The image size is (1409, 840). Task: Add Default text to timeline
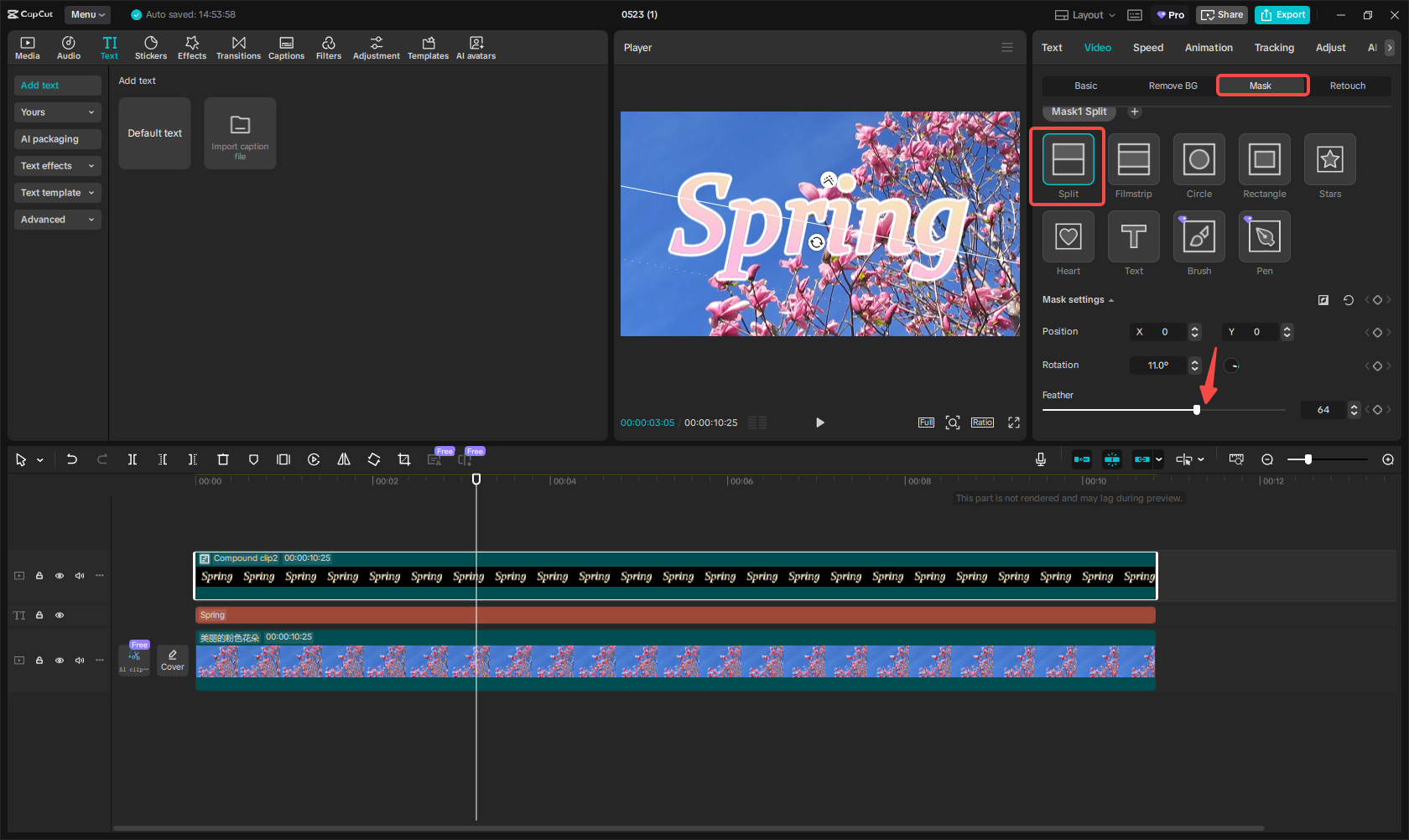154,133
